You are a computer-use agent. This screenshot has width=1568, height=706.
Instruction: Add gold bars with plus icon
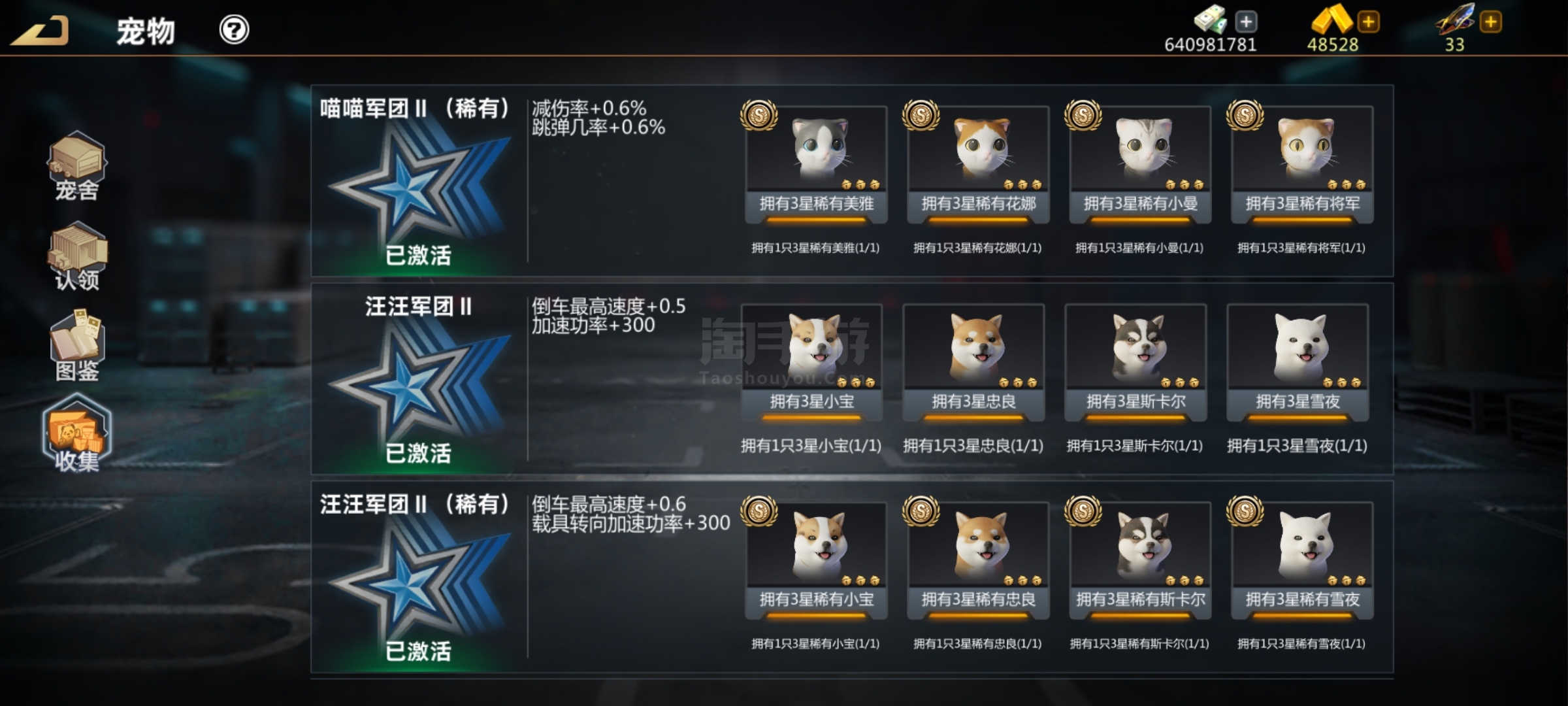(1368, 22)
